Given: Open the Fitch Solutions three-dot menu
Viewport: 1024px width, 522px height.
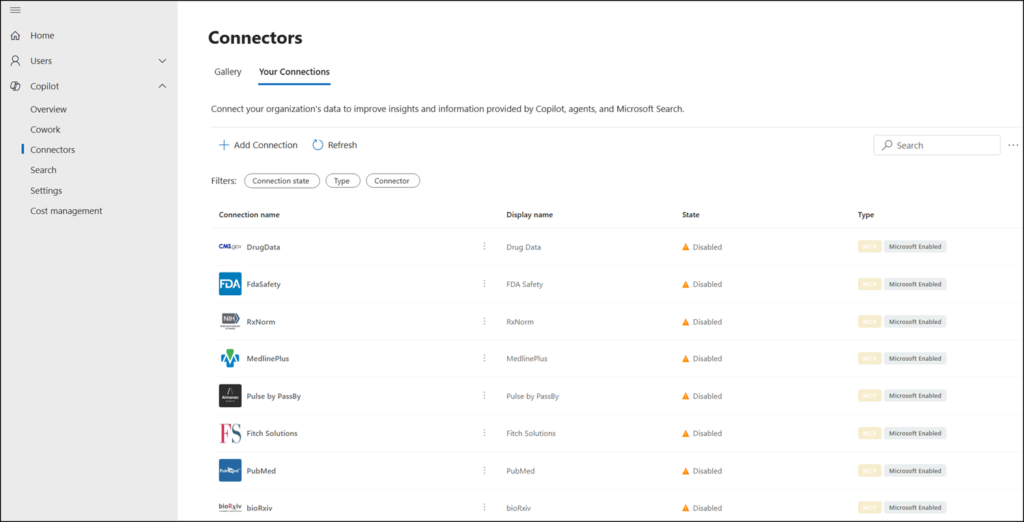Looking at the screenshot, I should tap(485, 432).
